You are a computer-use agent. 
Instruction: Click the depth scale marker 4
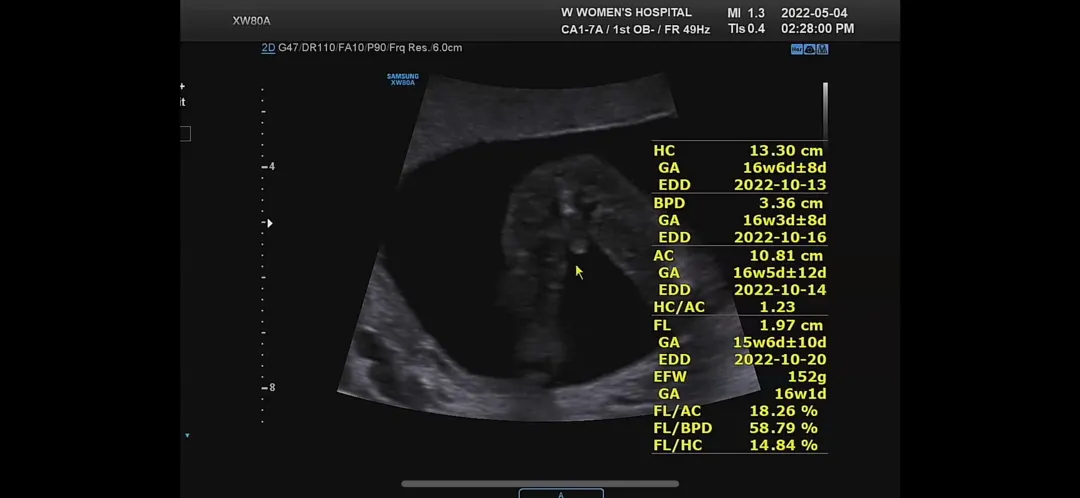[x=269, y=167]
